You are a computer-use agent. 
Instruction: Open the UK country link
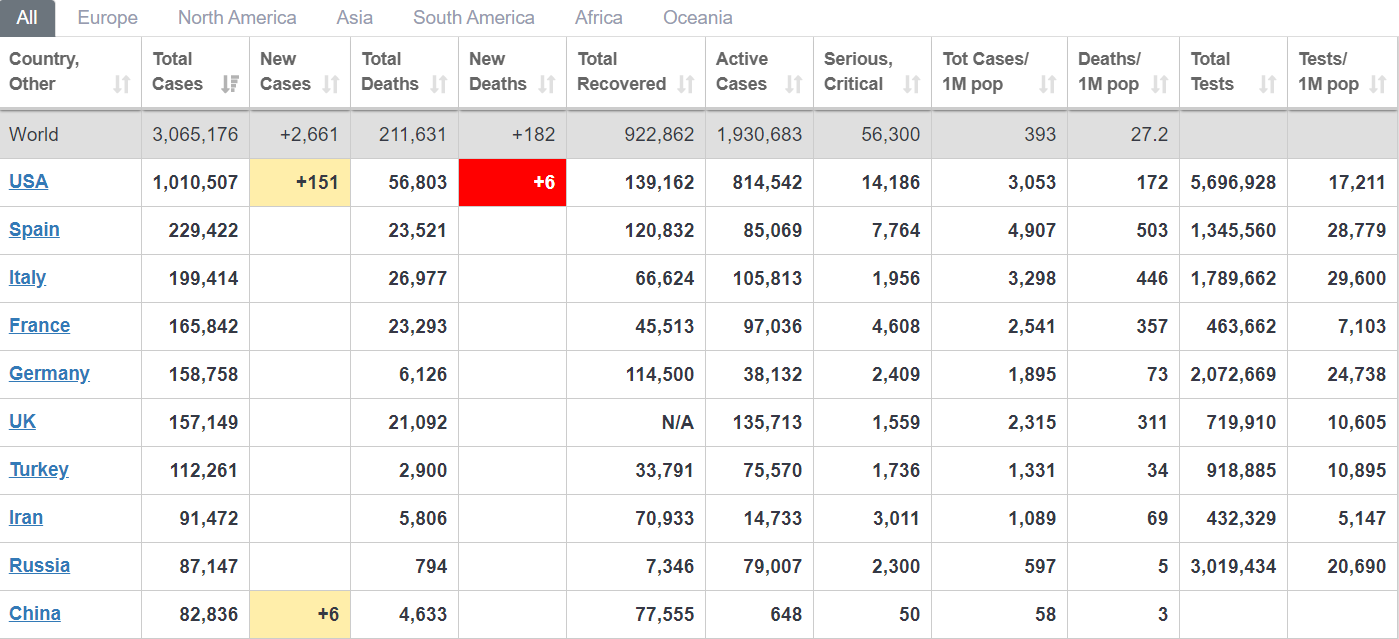click(x=23, y=421)
